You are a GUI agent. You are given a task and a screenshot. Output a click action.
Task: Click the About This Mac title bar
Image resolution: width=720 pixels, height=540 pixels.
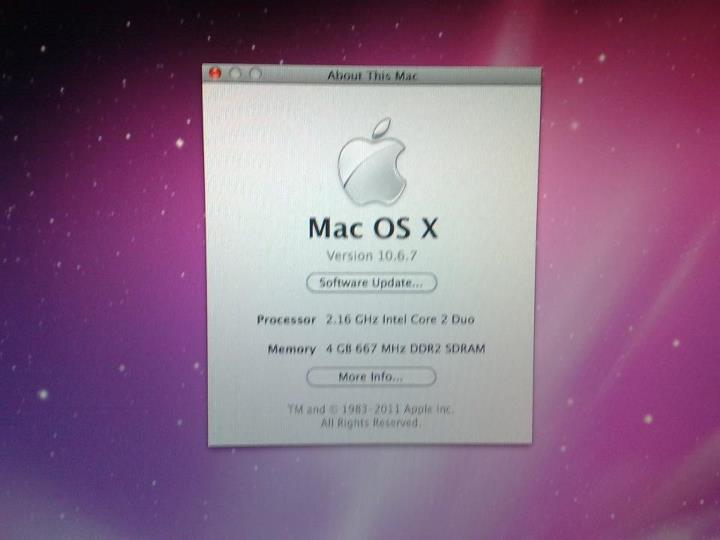[372, 75]
